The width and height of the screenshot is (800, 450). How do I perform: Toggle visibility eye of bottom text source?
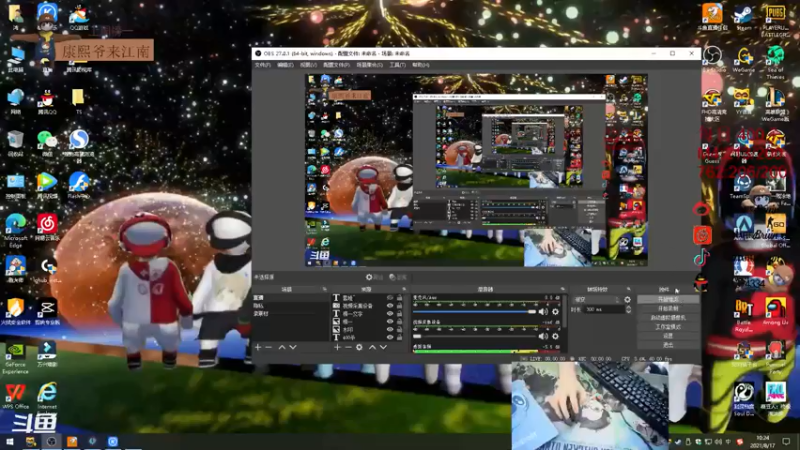point(390,337)
